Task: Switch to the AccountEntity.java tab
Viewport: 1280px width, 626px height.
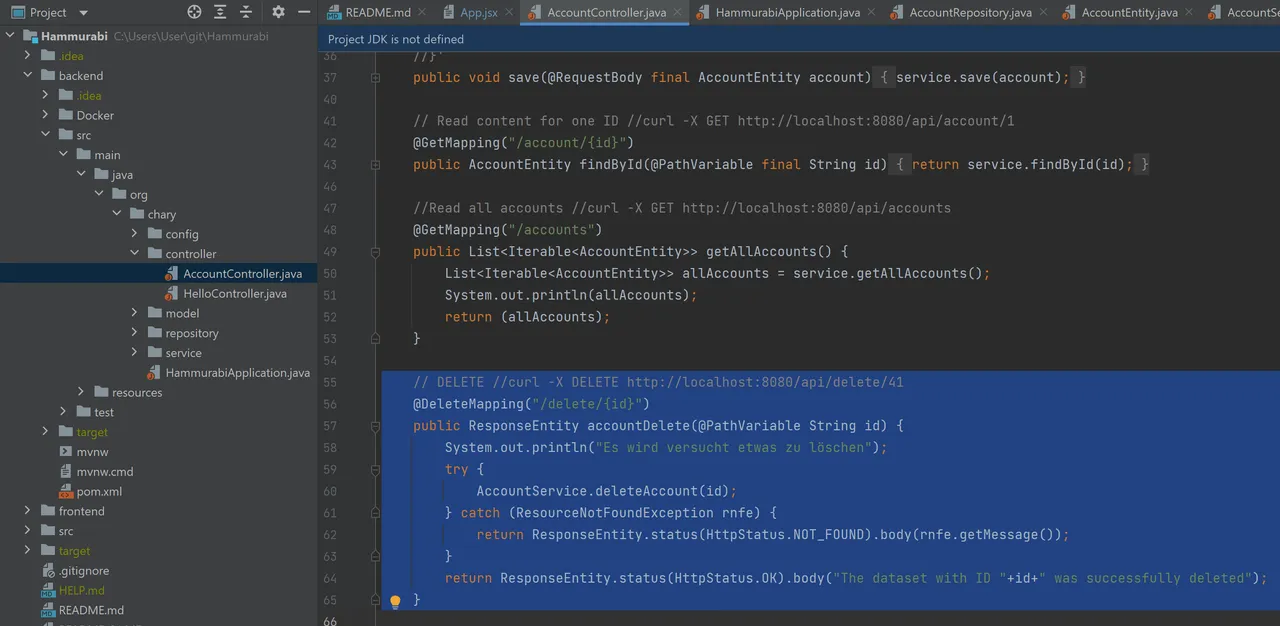Action: [x=1129, y=13]
